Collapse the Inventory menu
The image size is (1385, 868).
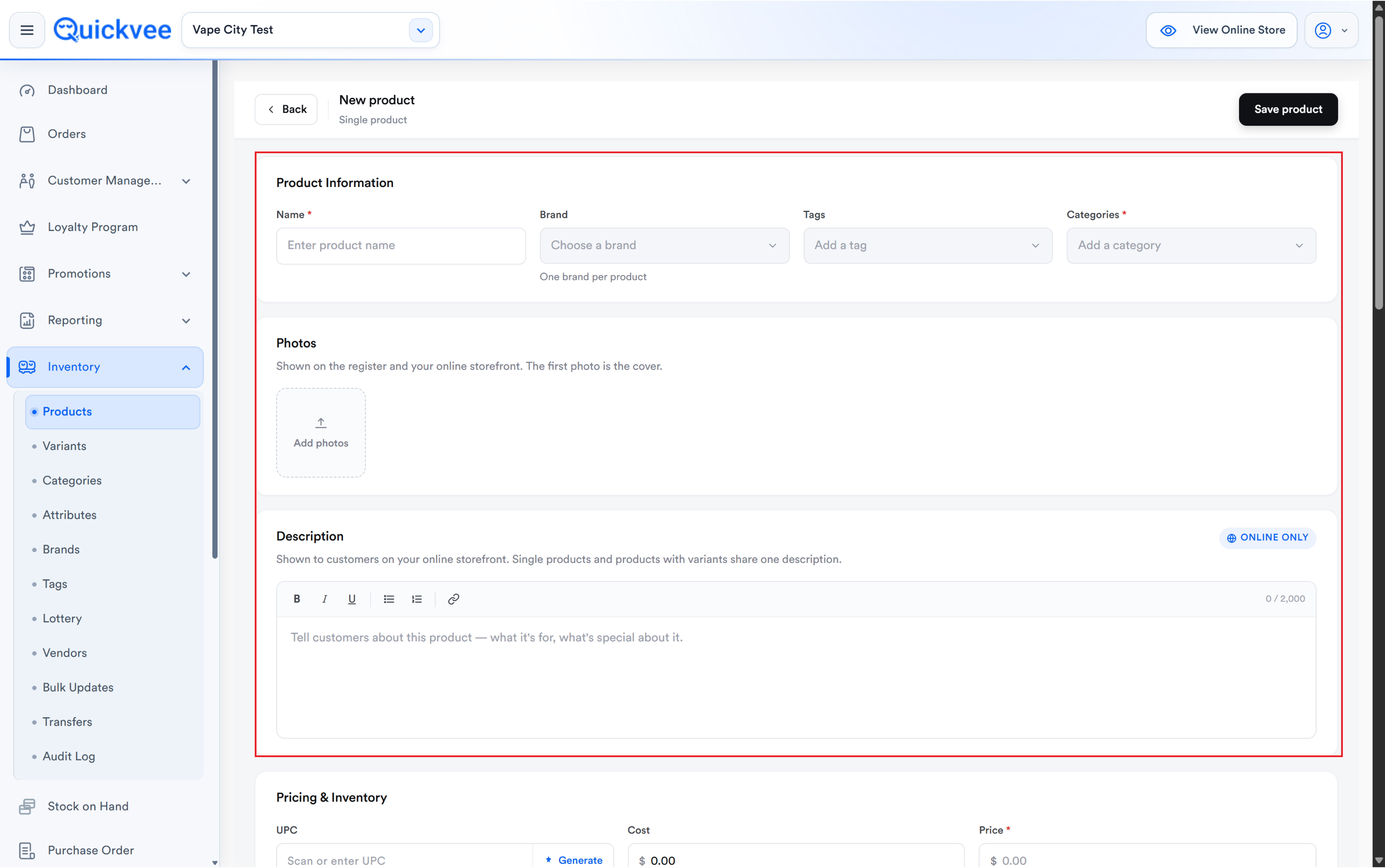click(105, 367)
